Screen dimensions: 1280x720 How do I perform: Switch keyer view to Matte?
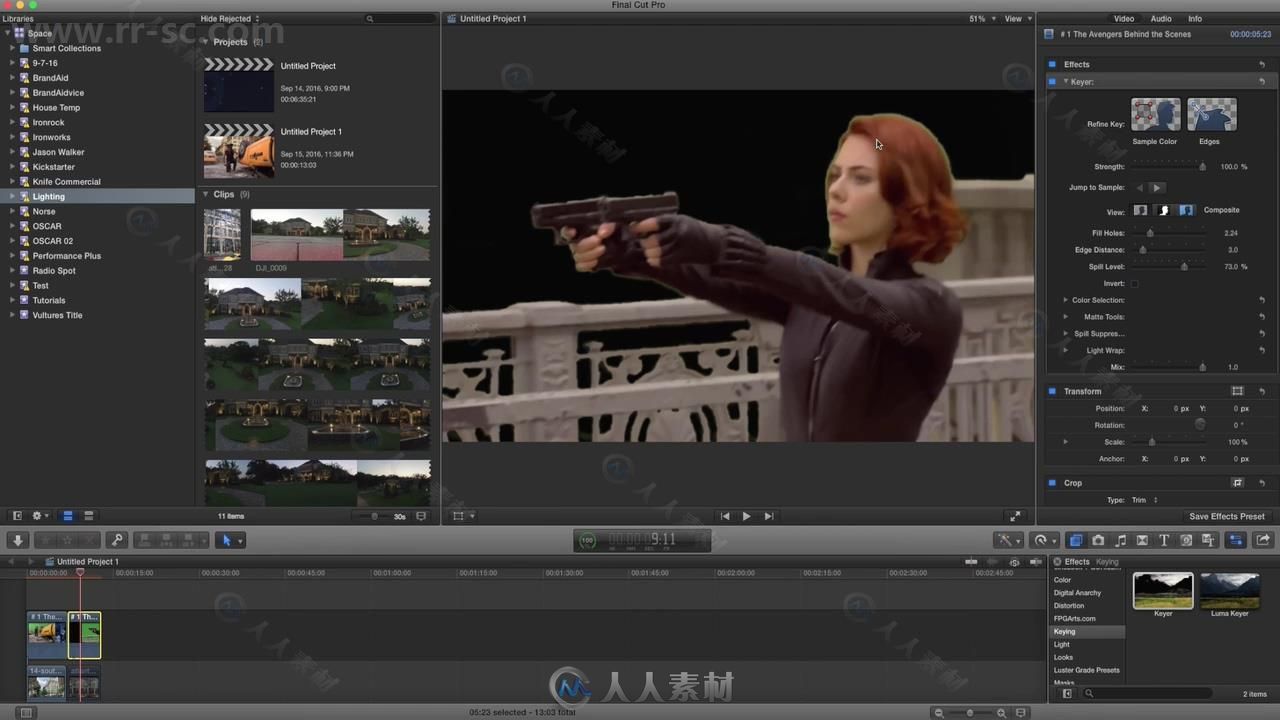pos(1163,210)
